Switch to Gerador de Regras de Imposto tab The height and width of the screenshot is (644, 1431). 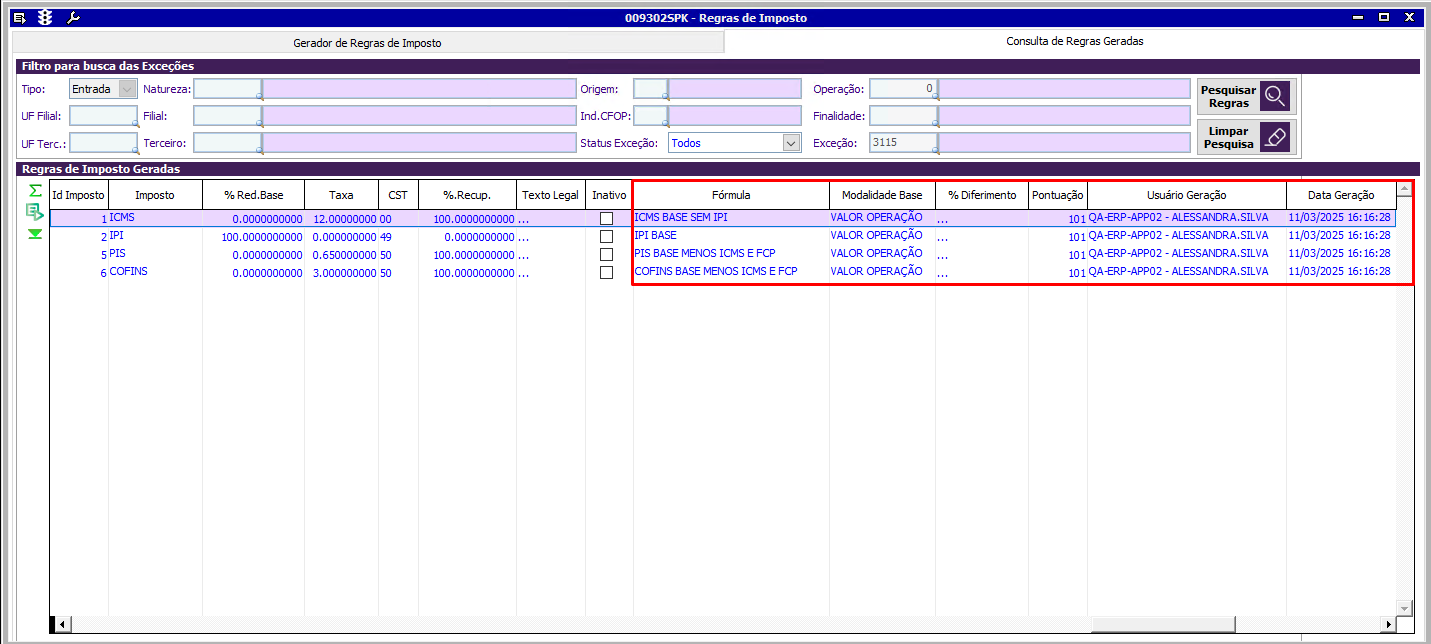click(367, 43)
